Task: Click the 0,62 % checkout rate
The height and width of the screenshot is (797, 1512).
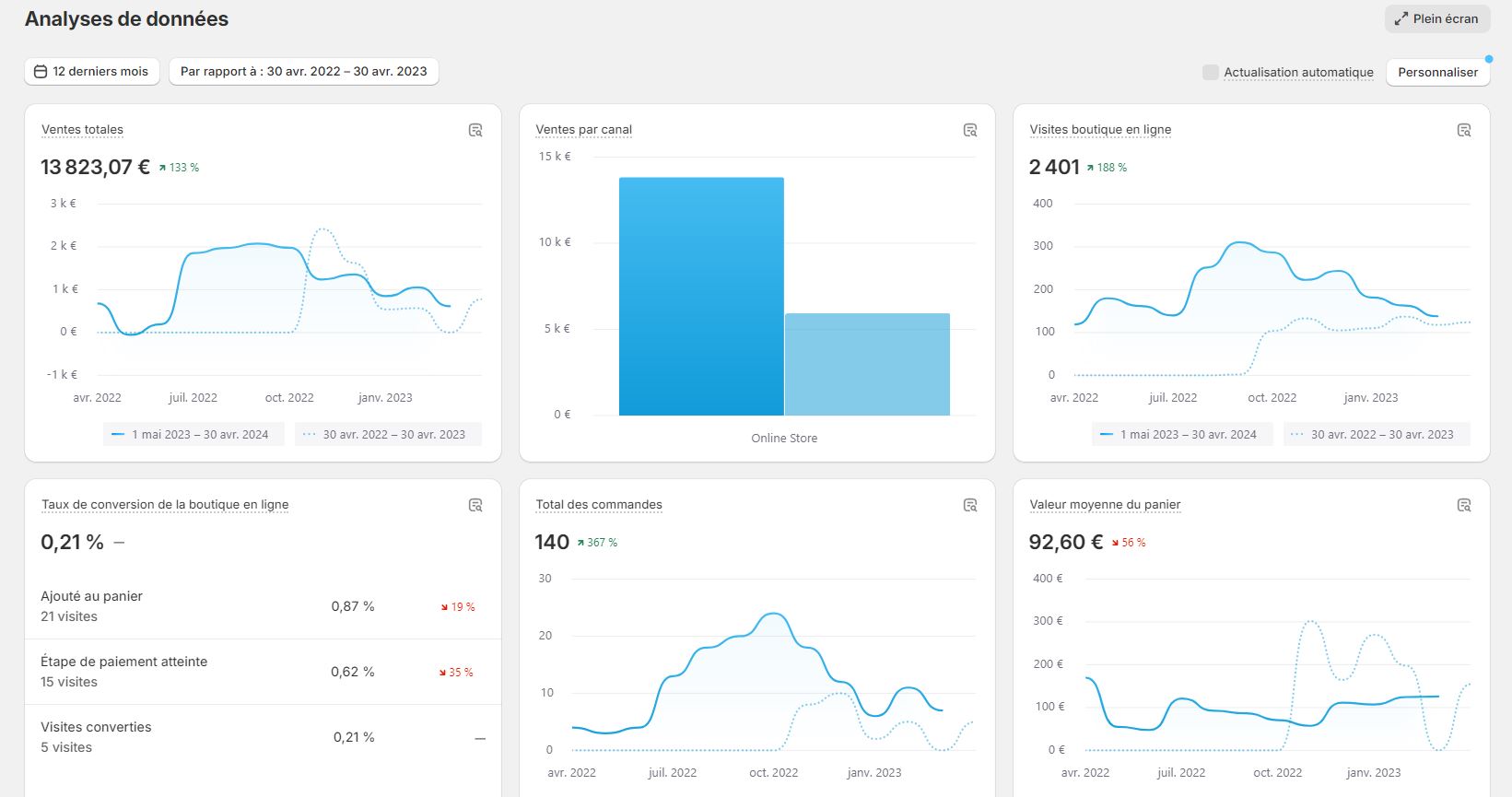Action: point(353,672)
